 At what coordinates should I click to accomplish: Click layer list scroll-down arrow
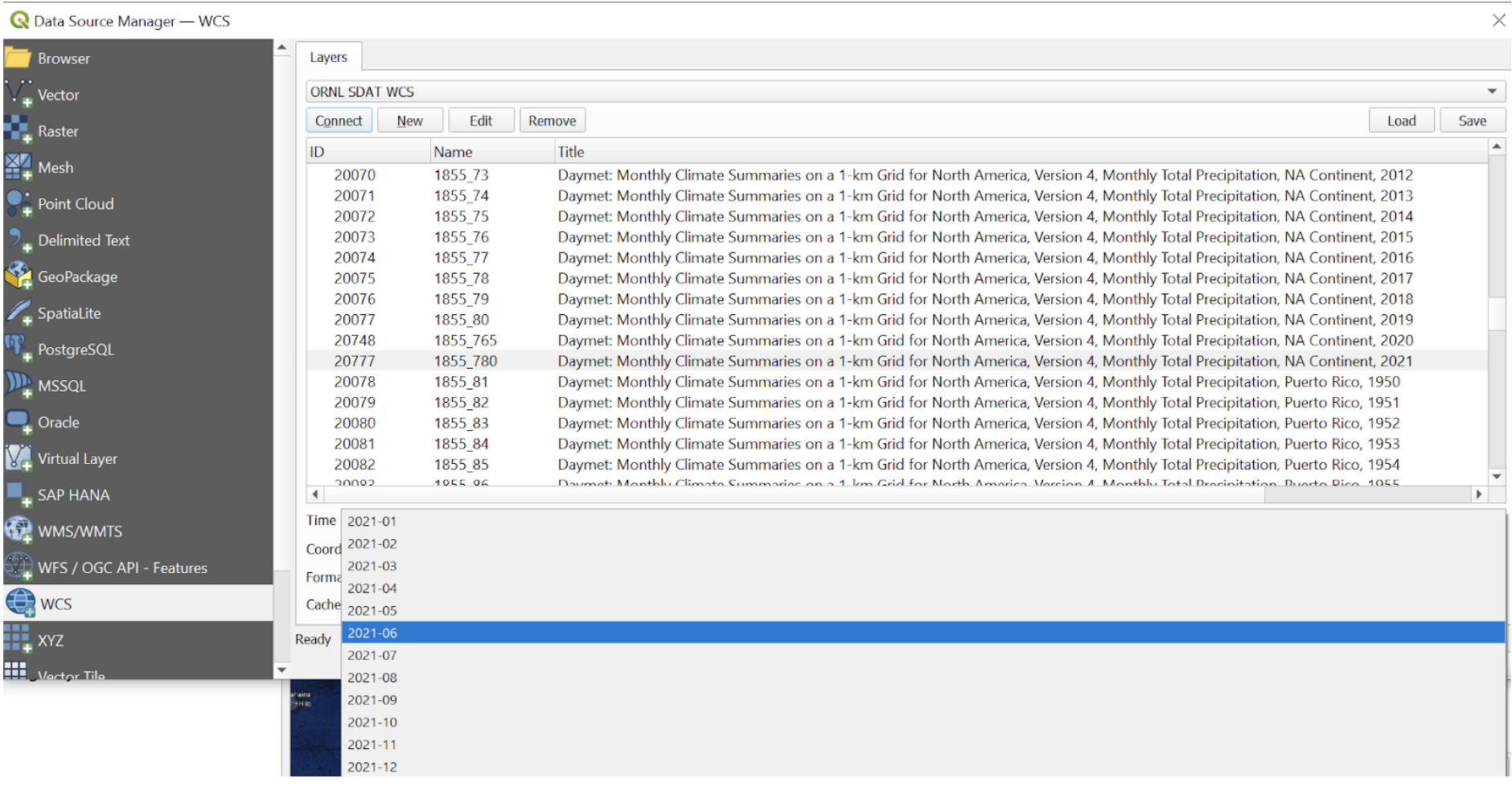pos(1496,477)
